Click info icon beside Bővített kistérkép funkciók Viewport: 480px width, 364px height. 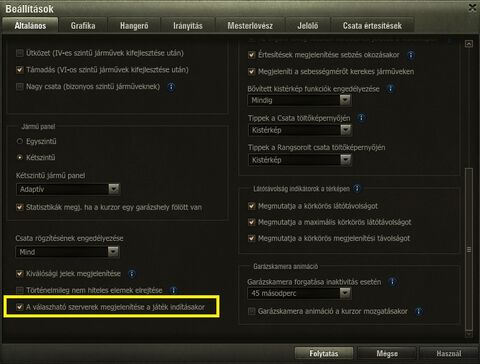pos(390,89)
